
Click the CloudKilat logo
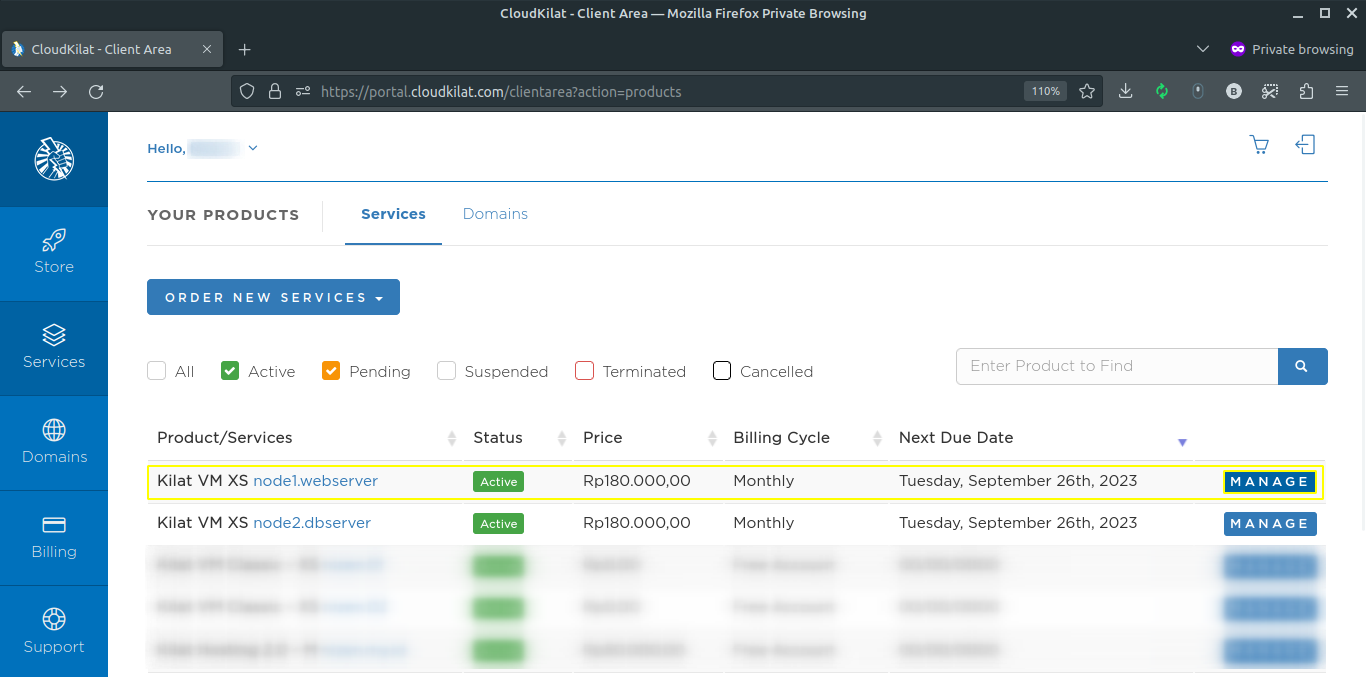click(54, 158)
